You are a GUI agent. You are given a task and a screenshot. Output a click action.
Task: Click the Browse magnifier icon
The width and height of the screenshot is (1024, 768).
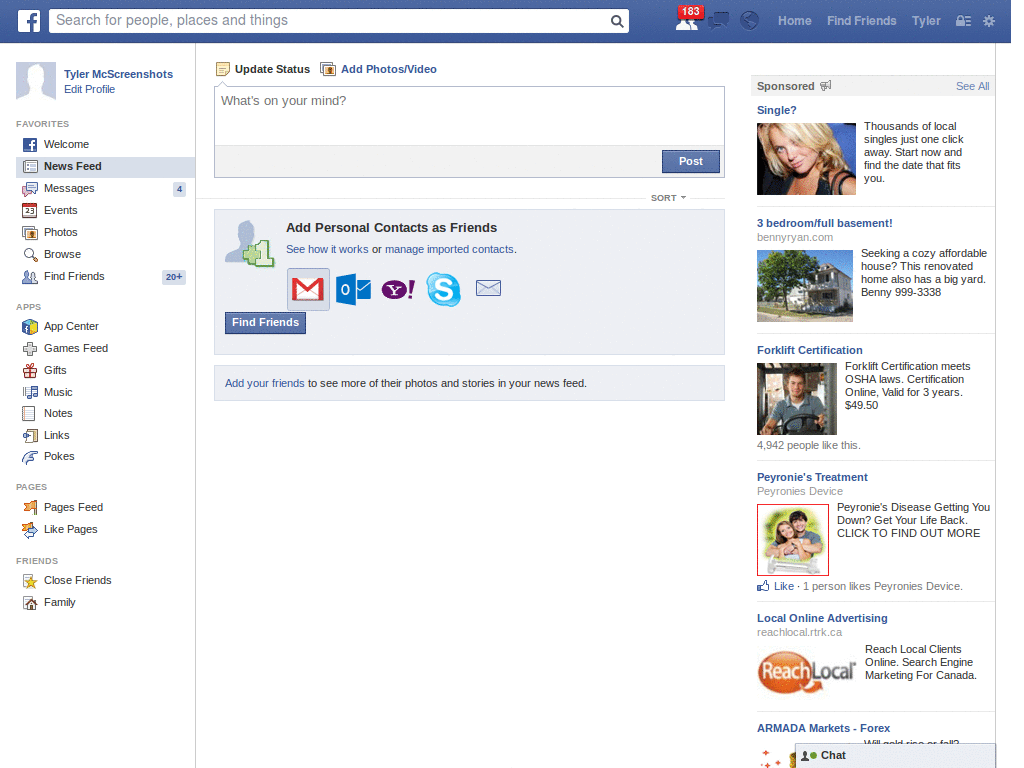tap(30, 255)
